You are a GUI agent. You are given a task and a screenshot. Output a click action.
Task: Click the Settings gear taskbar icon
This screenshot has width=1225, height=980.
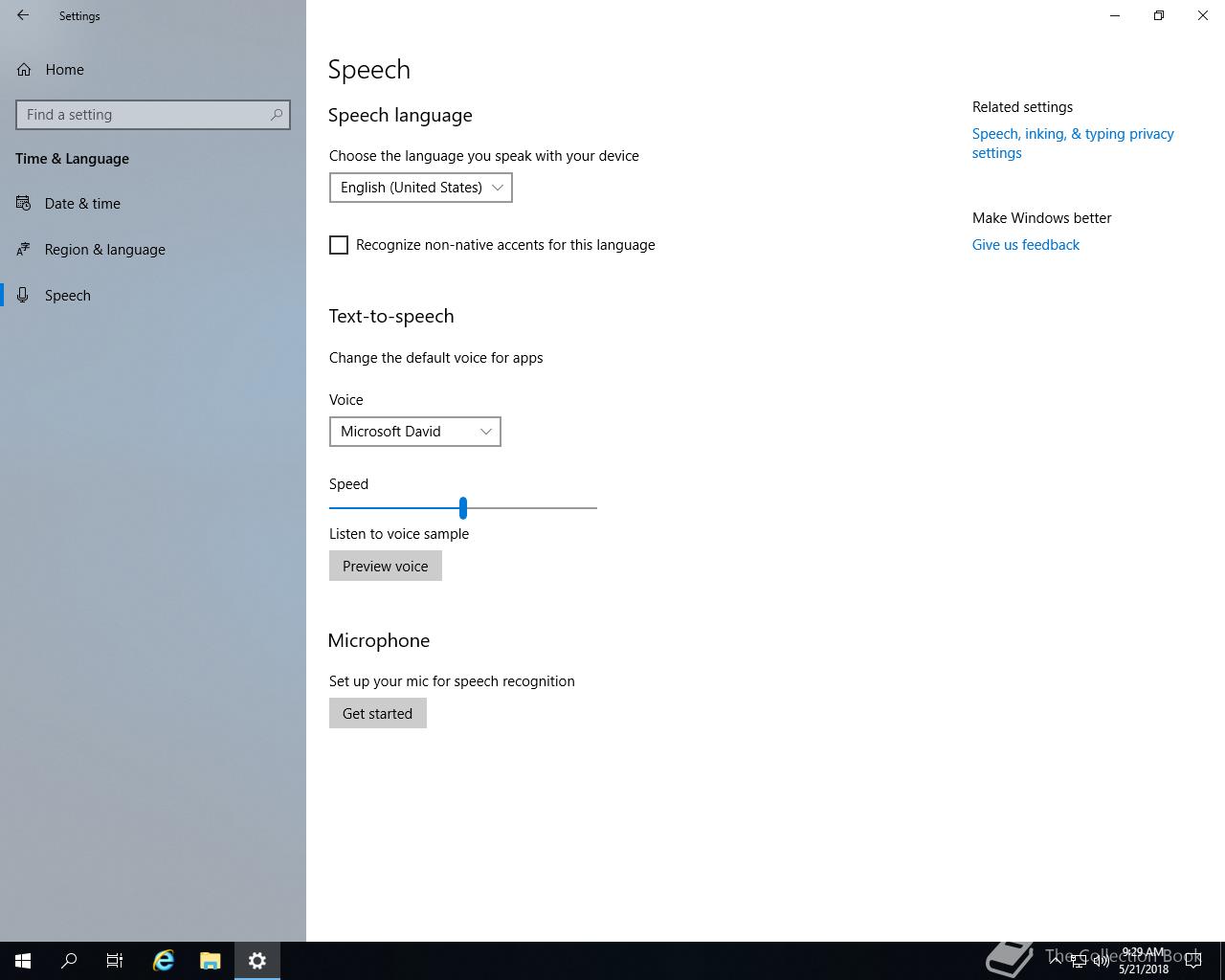pos(257,961)
